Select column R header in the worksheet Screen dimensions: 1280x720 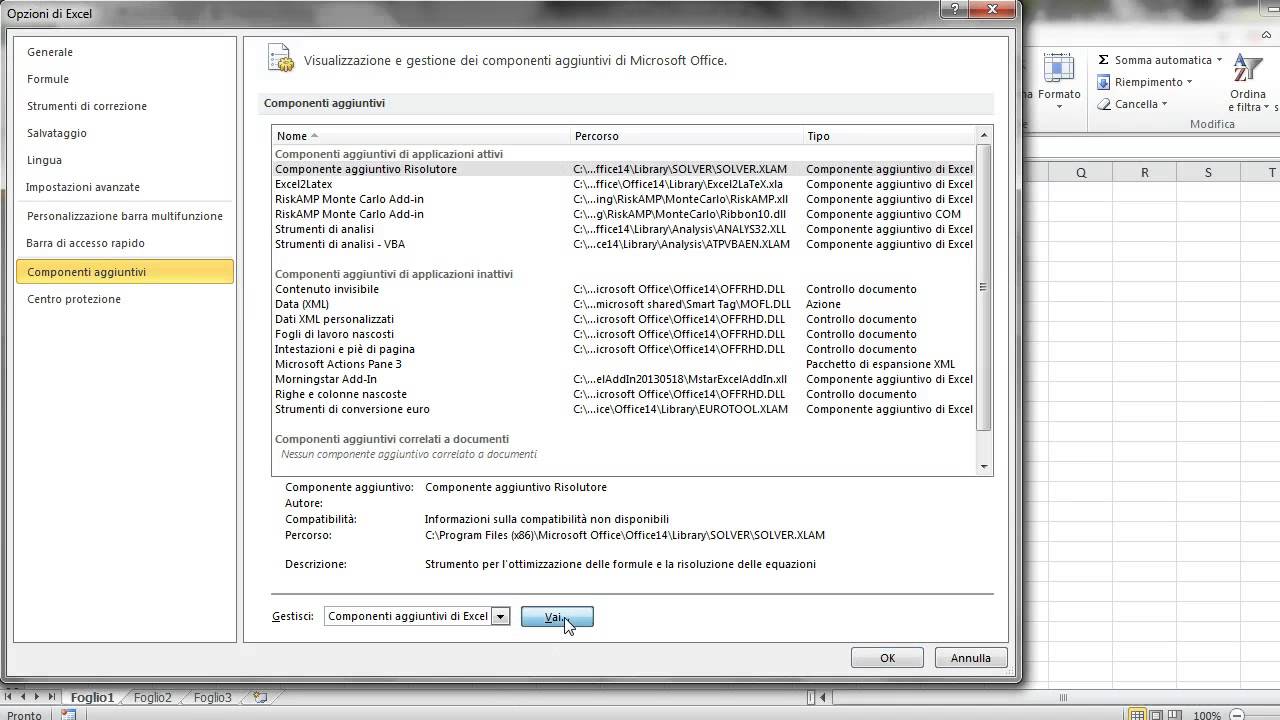coord(1145,172)
